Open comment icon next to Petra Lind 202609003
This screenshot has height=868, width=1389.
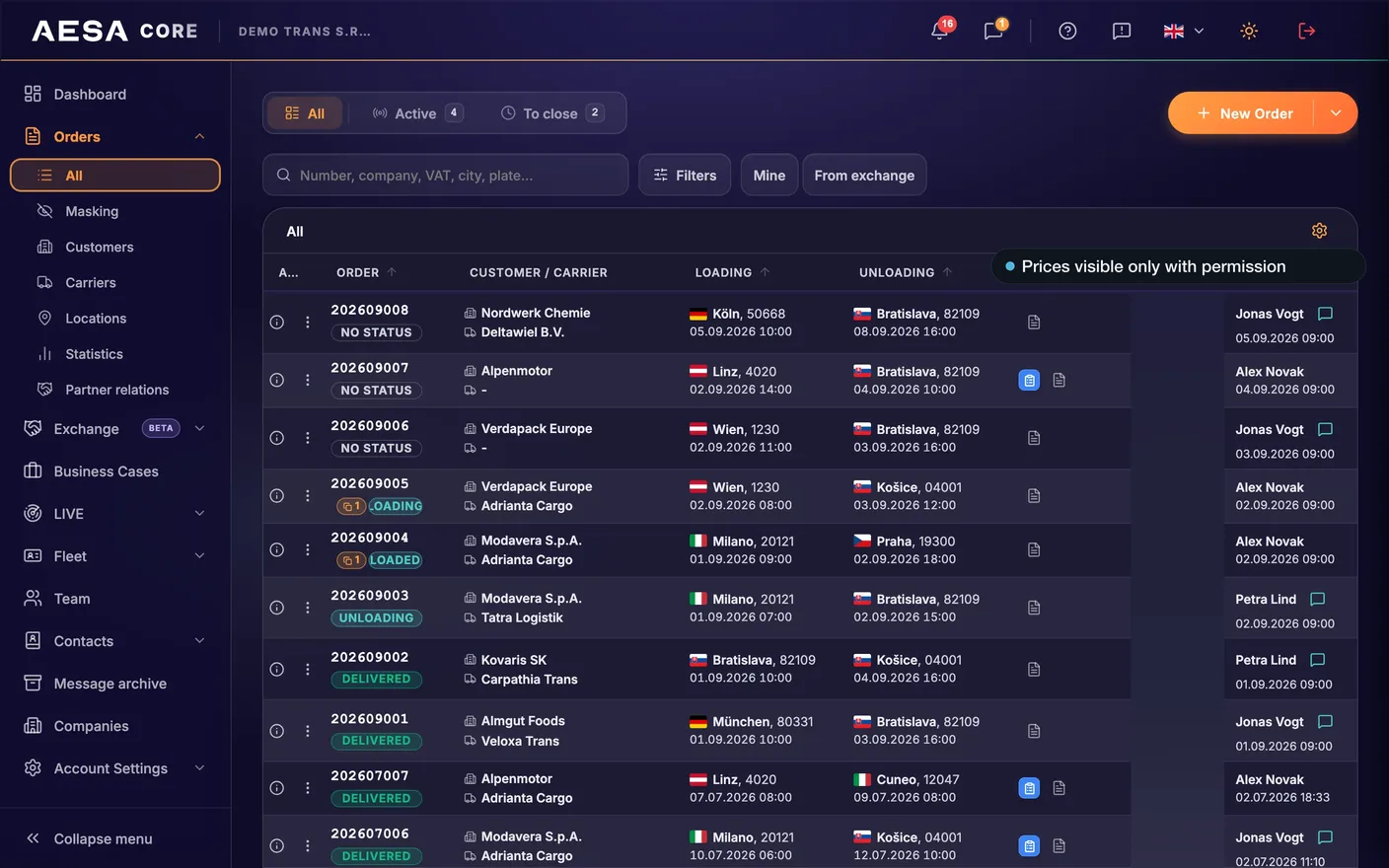[x=1317, y=599]
